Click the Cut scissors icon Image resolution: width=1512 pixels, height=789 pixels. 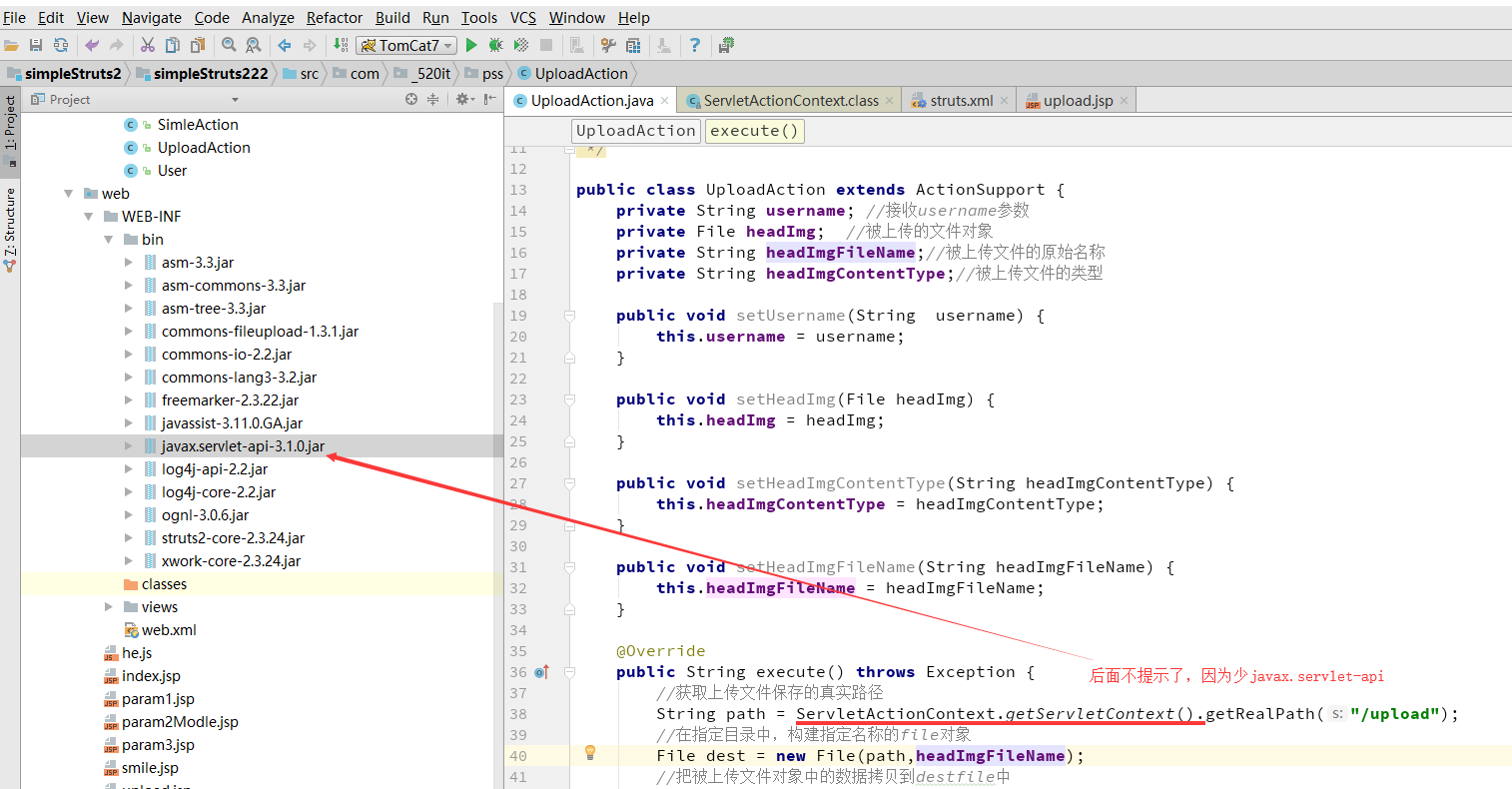click(148, 45)
